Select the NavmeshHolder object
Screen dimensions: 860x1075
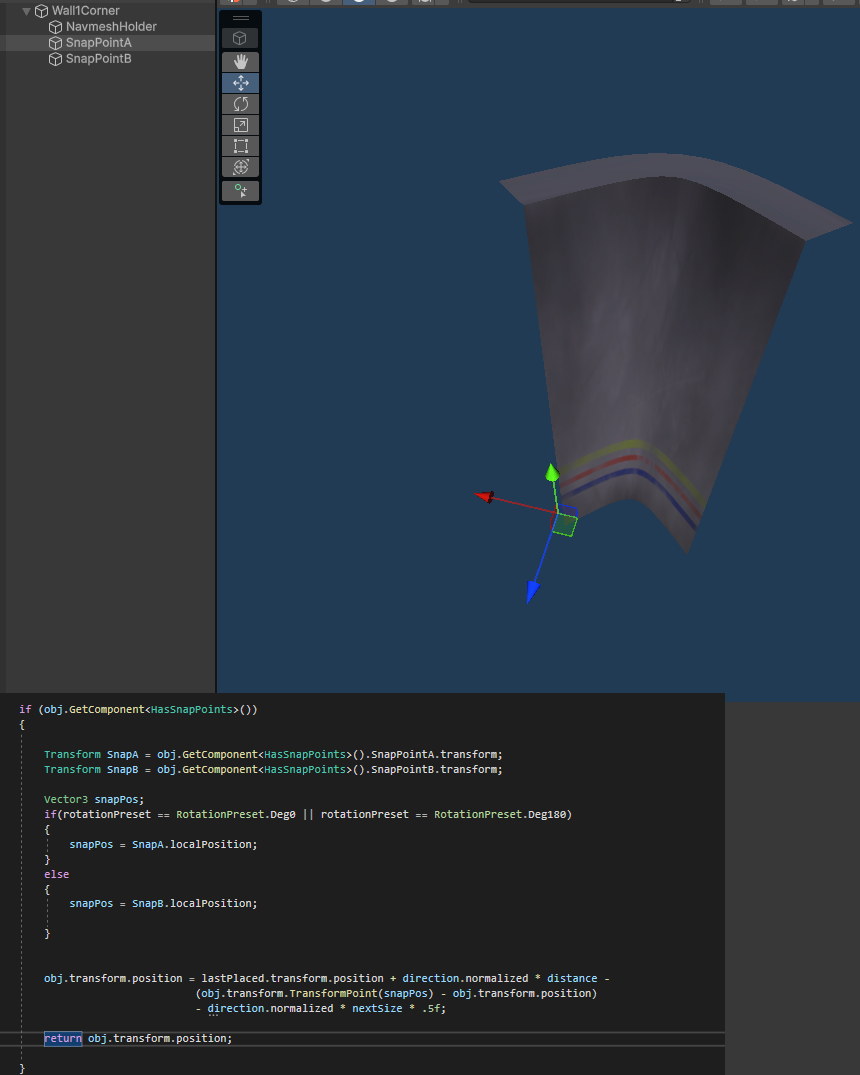click(110, 27)
